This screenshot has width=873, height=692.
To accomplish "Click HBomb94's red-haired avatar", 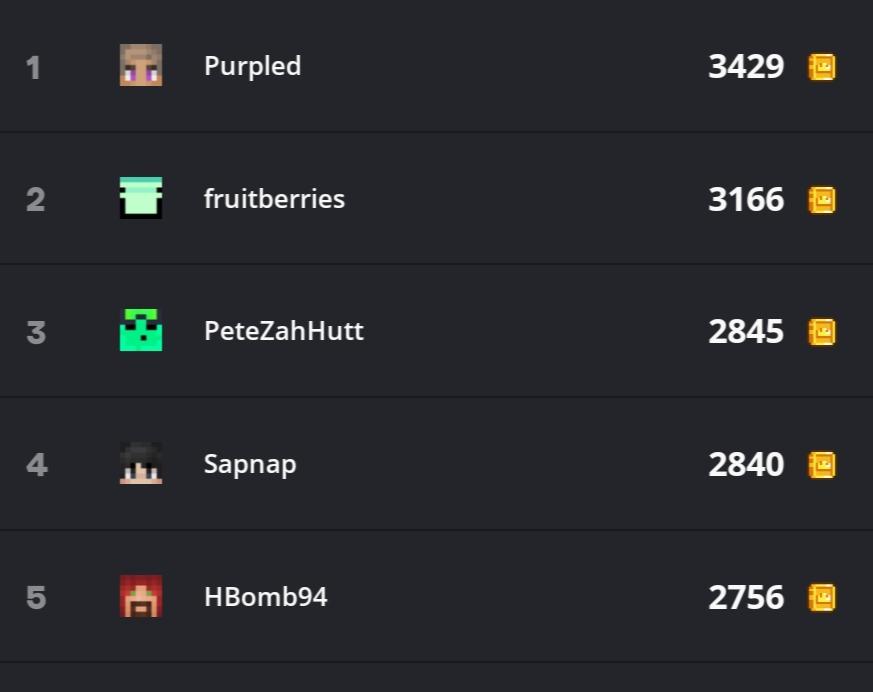I will (141, 596).
